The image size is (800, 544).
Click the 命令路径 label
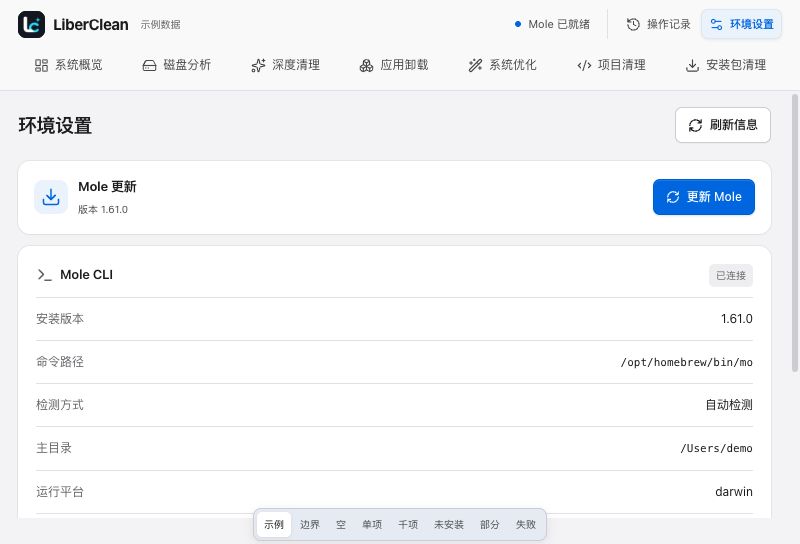click(60, 362)
